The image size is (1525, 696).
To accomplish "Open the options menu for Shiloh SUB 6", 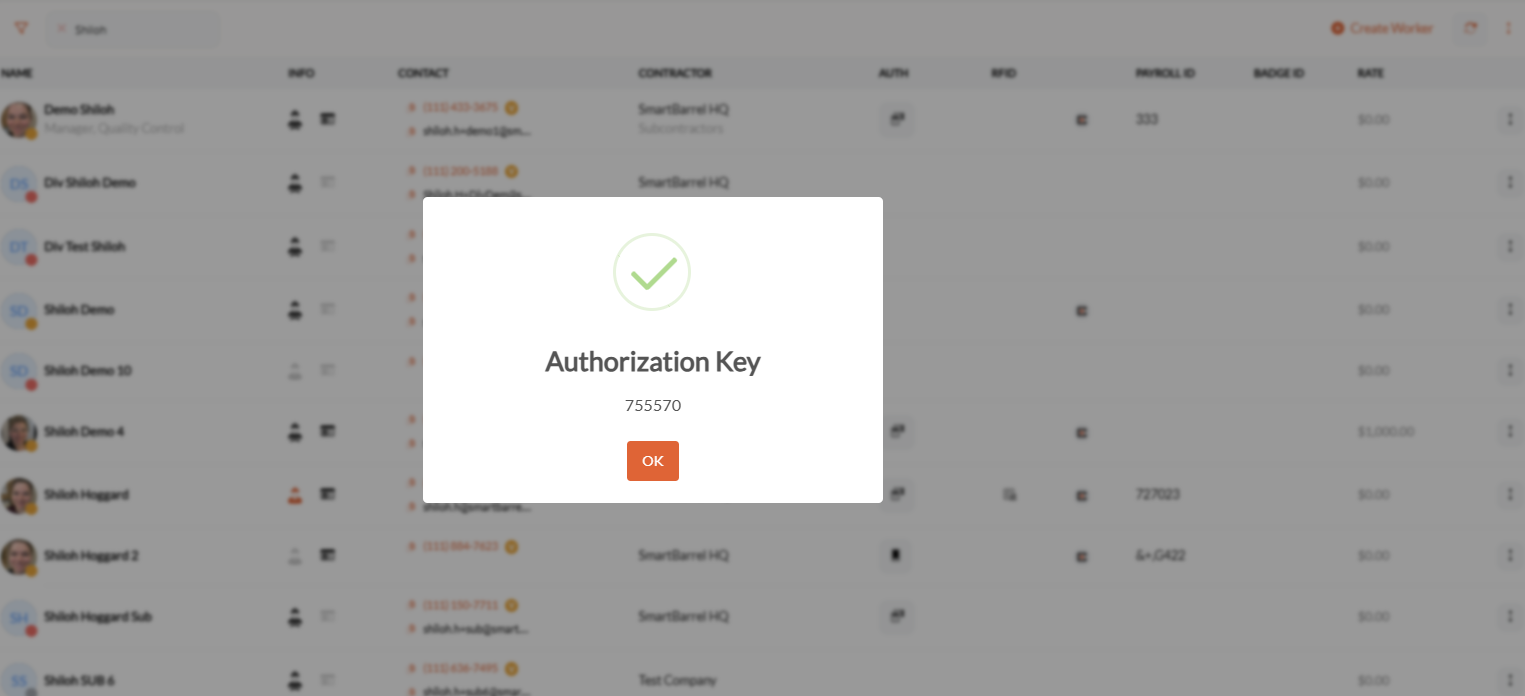I will pyautogui.click(x=1511, y=680).
